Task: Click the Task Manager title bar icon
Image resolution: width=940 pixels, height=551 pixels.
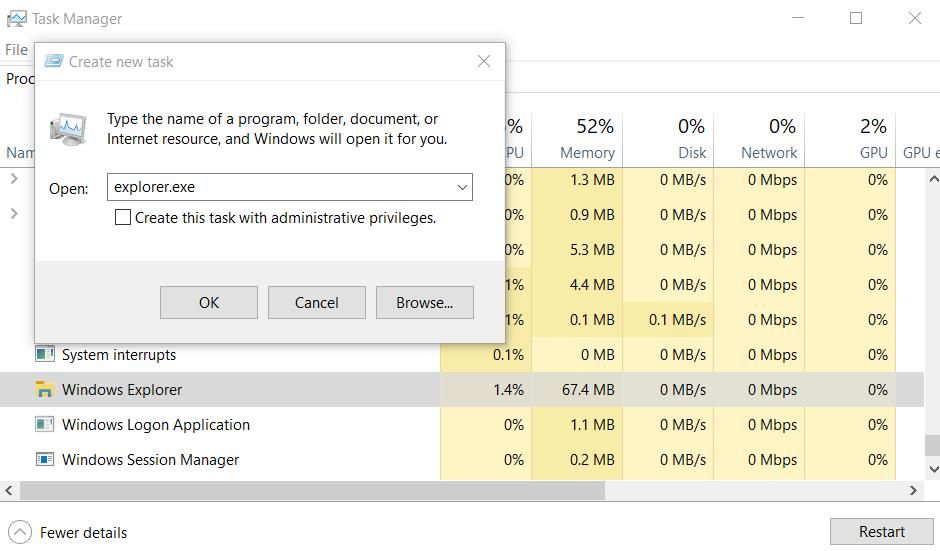Action: (x=16, y=19)
